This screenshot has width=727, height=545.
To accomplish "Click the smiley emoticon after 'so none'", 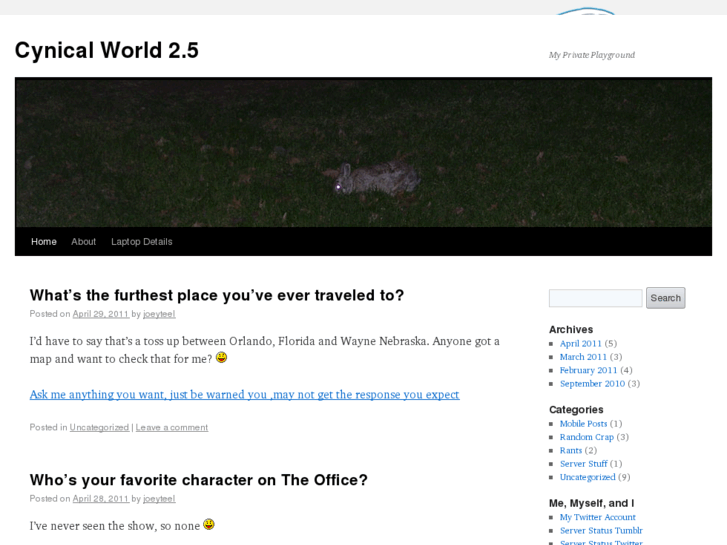I will pos(209,524).
